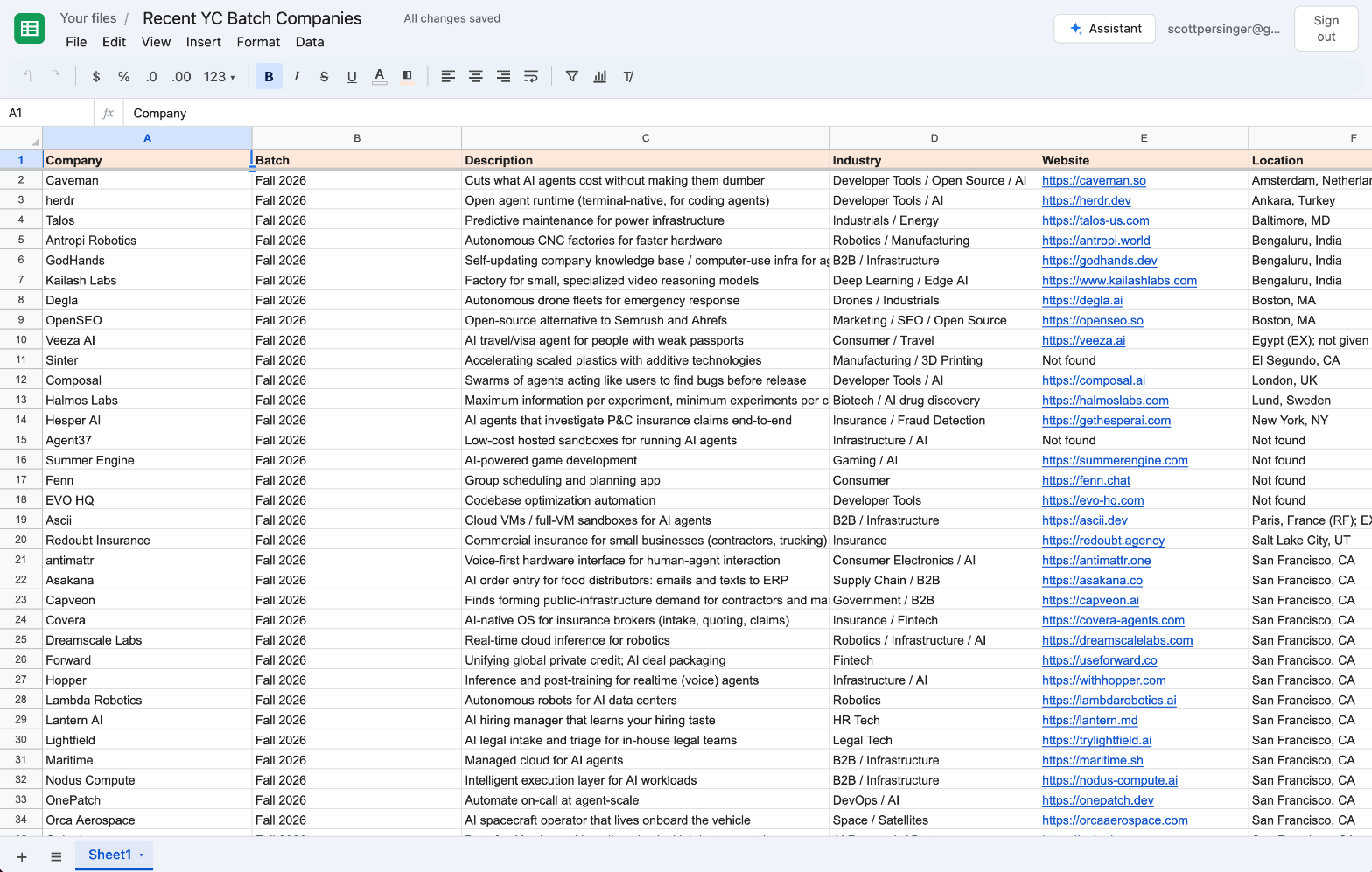Click the select-all corner box
1372x872 pixels.
[21, 138]
